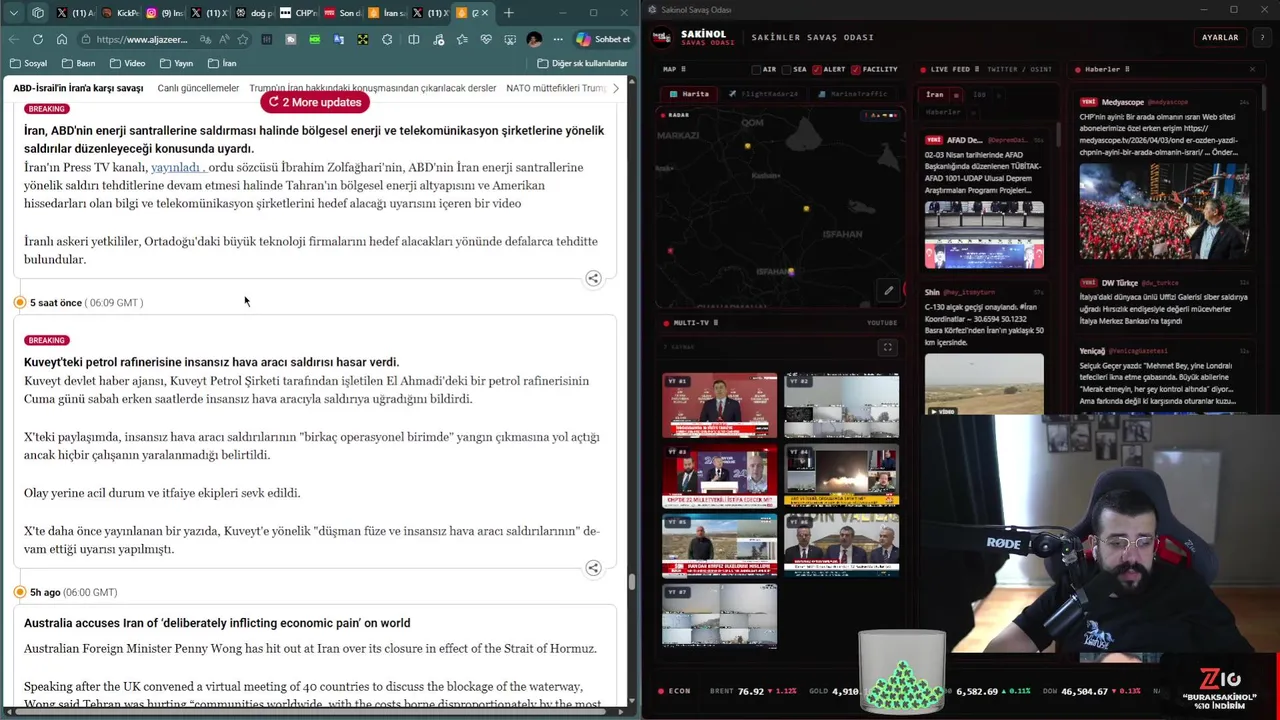Reload the Al Jazeera page
Viewport: 1280px width, 720px height.
(38, 39)
